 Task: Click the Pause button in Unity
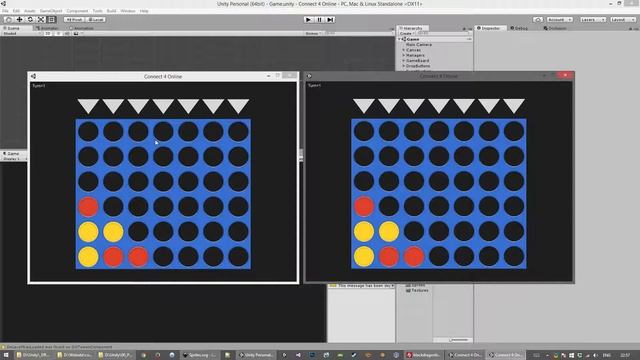click(320, 20)
